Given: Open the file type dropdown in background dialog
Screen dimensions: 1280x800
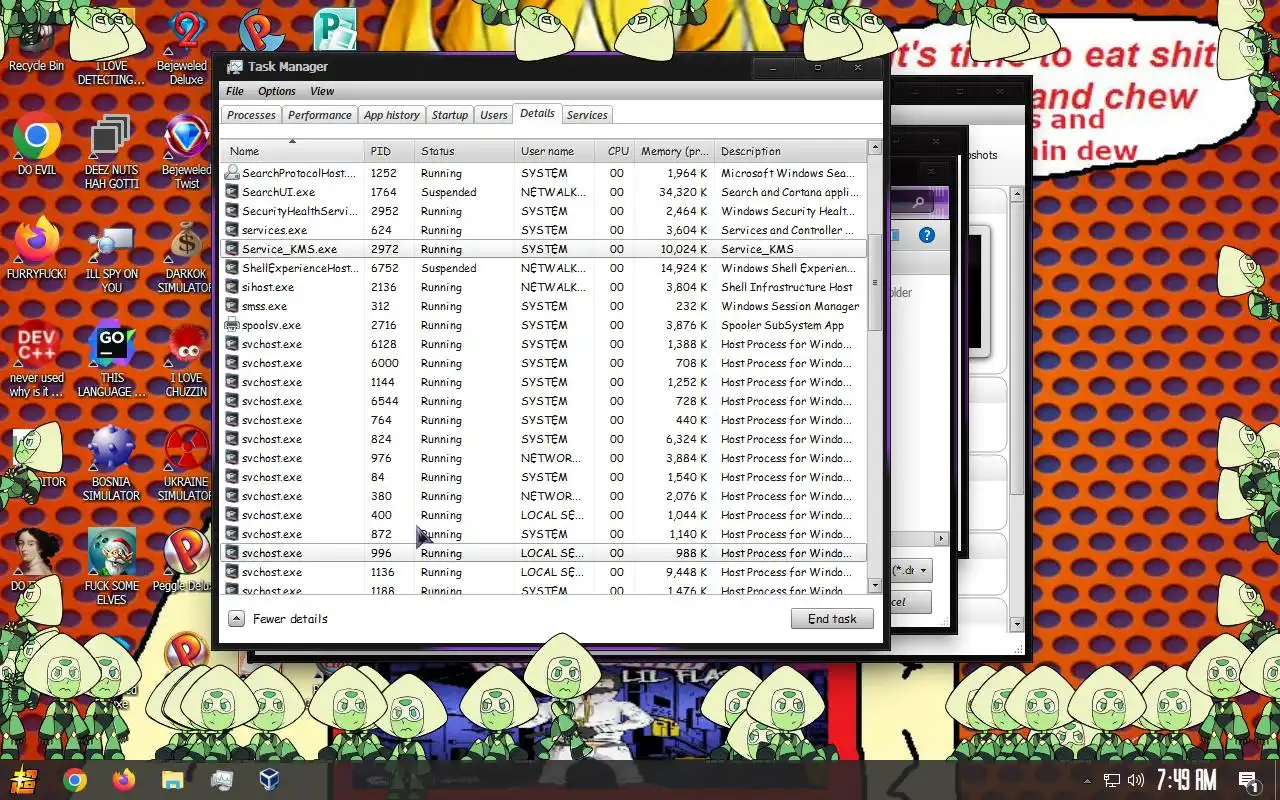Looking at the screenshot, I should pos(911,571).
